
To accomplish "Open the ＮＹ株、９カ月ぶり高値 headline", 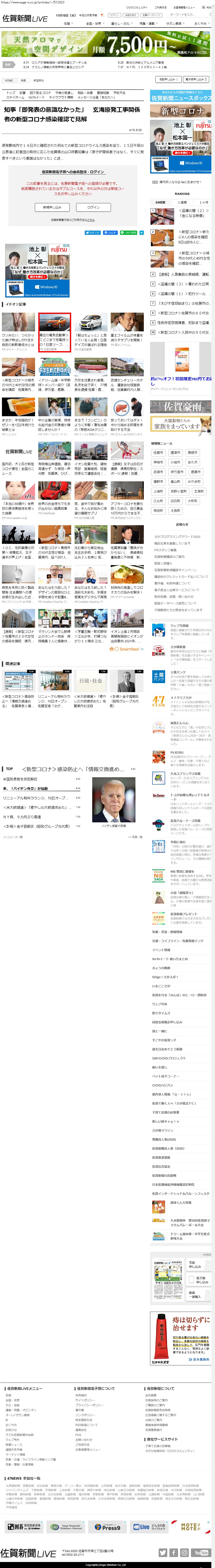I will tap(22, 817).
